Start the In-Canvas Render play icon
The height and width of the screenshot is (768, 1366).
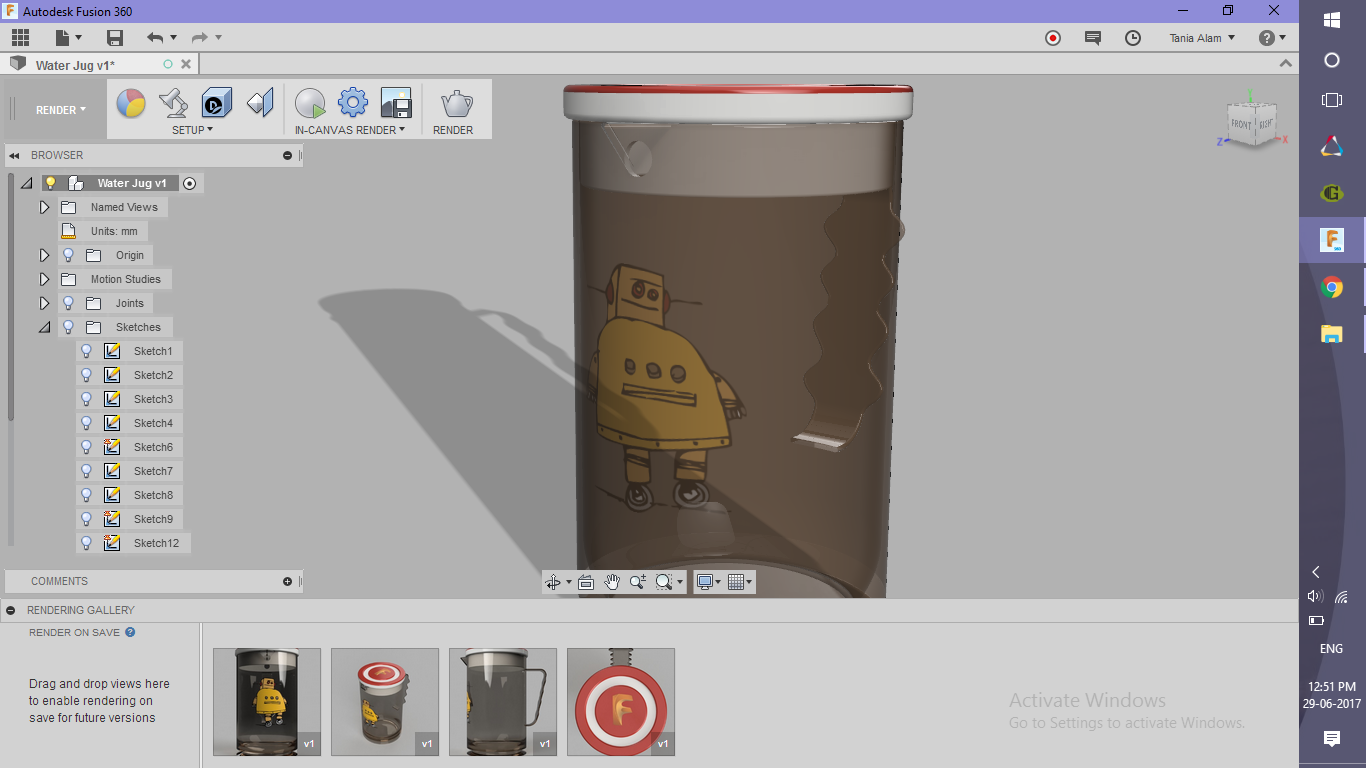[x=310, y=102]
